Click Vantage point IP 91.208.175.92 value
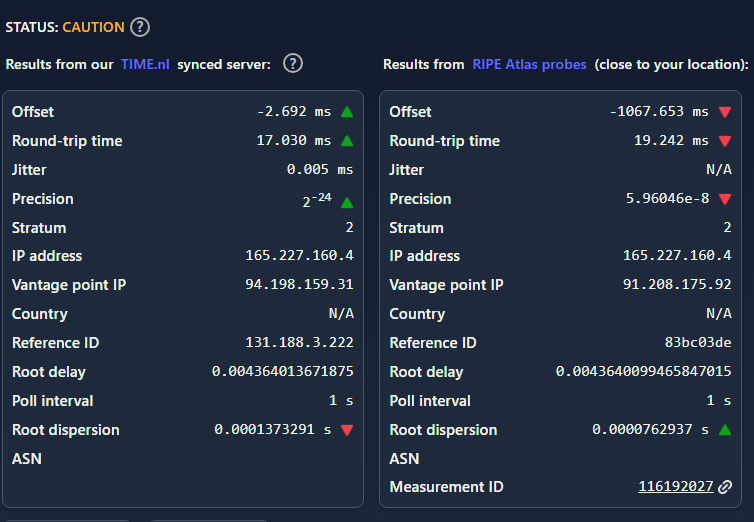 (677, 284)
